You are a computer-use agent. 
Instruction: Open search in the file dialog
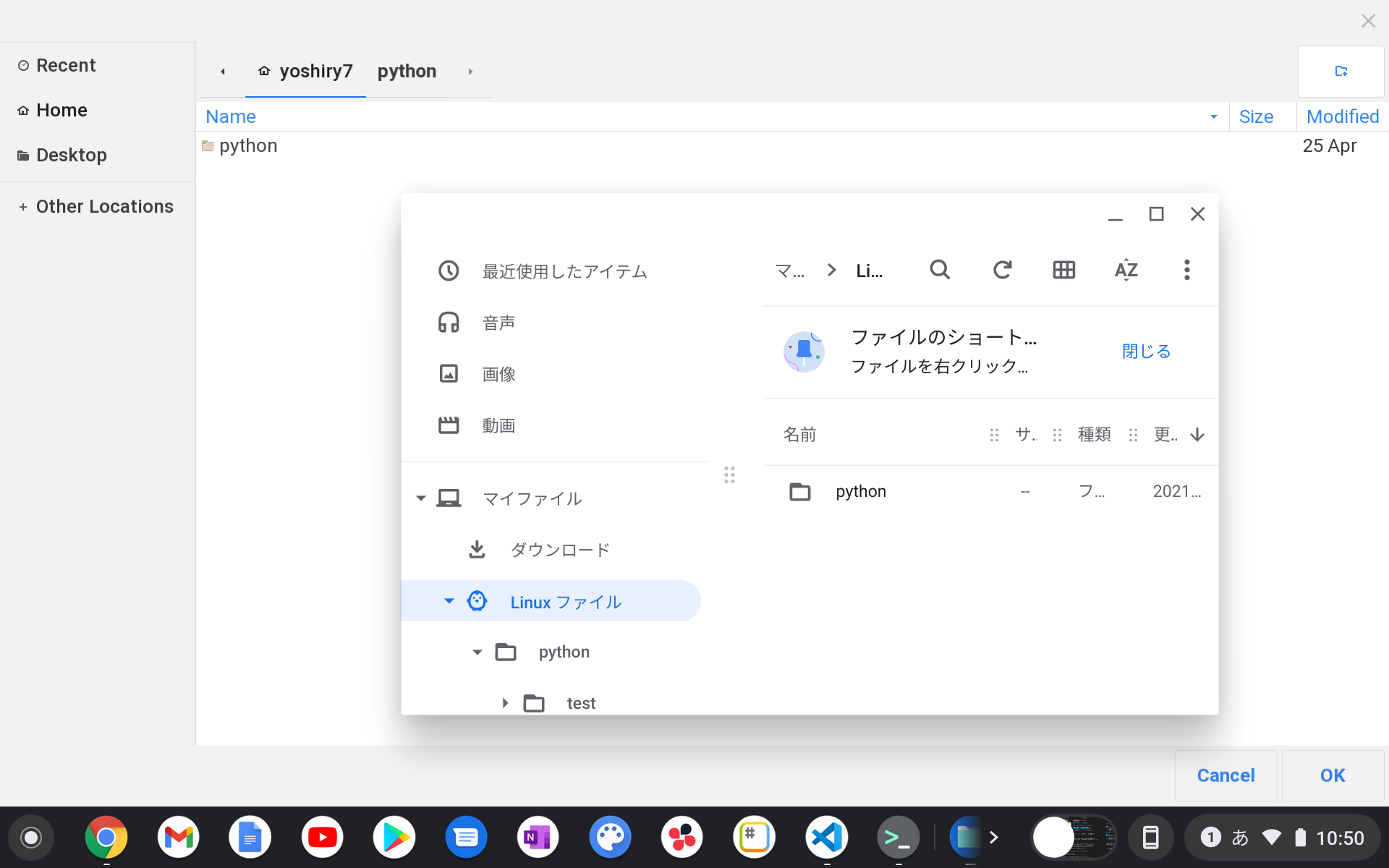point(940,270)
